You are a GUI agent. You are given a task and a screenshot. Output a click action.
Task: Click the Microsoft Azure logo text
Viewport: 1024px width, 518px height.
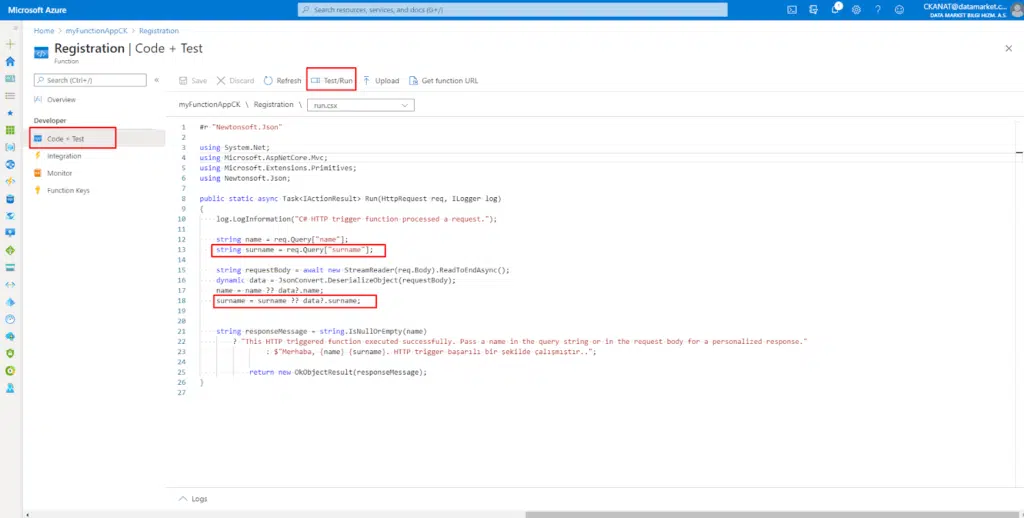point(37,10)
